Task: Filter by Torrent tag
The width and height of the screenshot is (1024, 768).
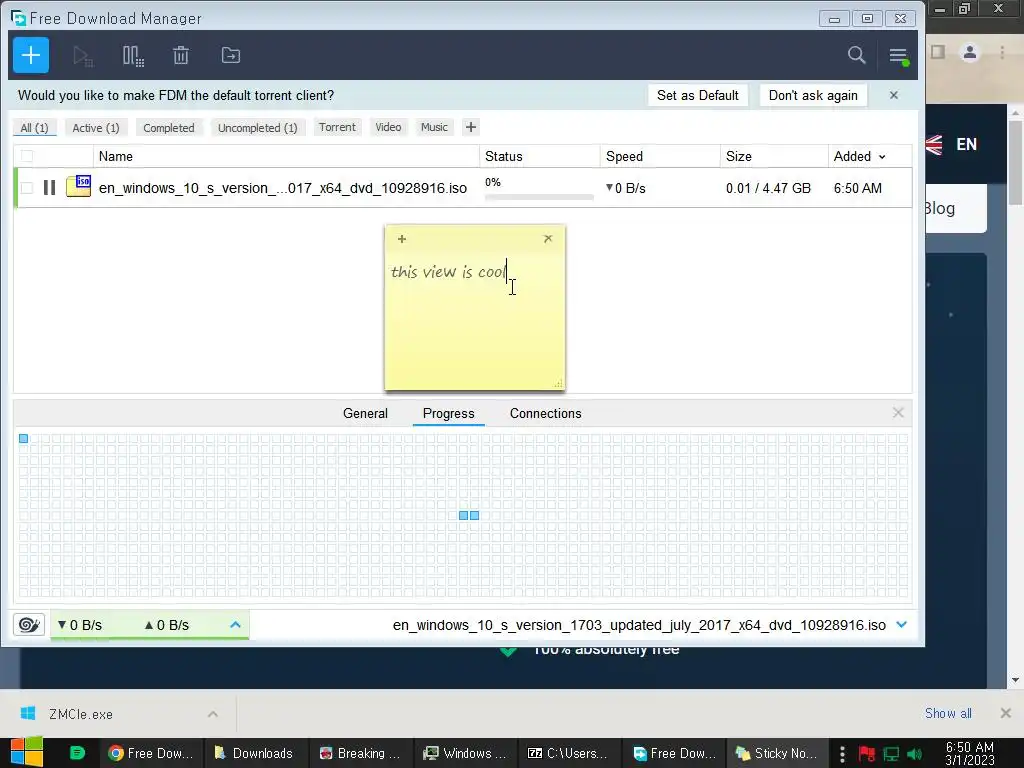Action: pyautogui.click(x=338, y=127)
